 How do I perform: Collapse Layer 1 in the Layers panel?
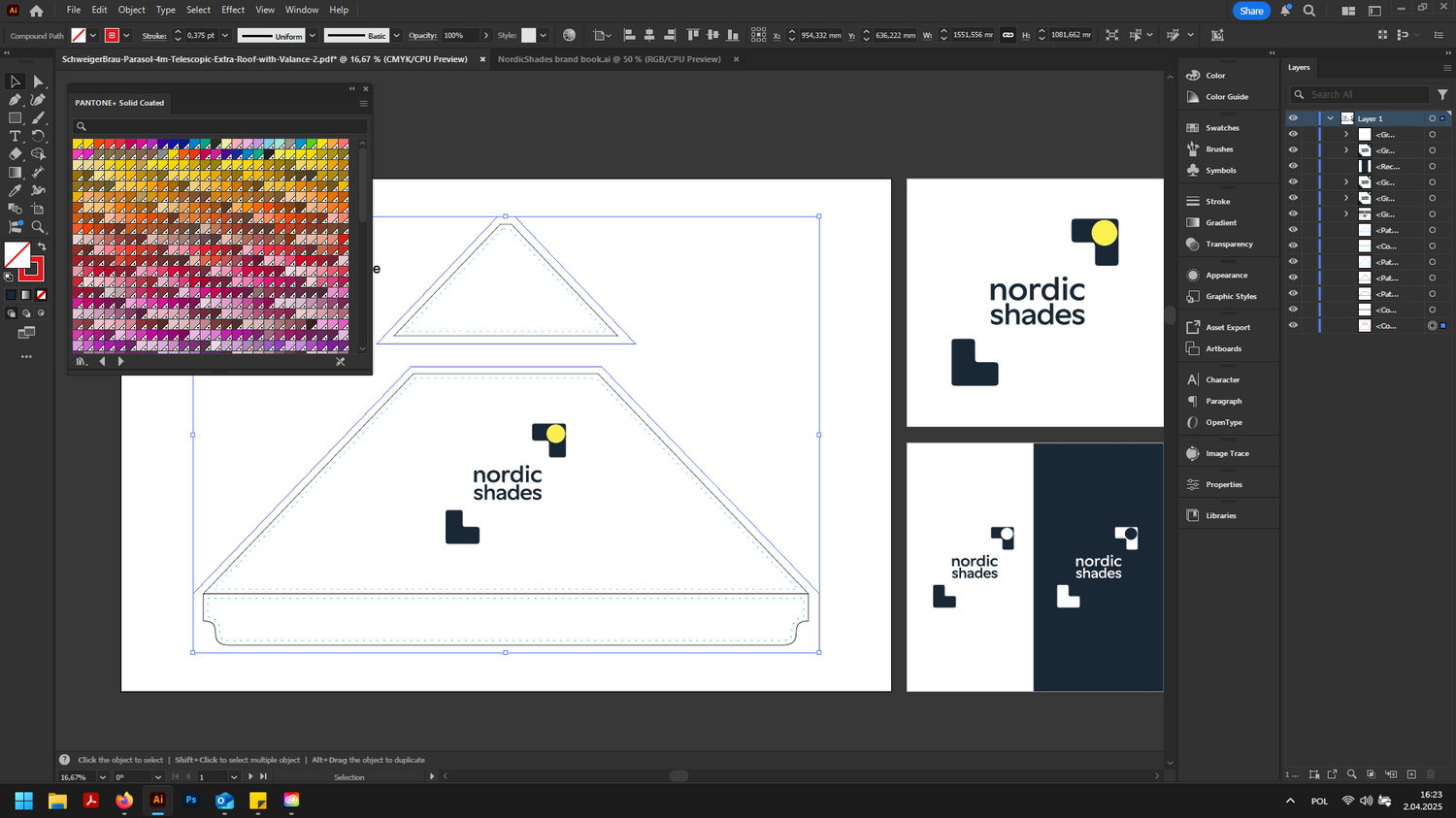click(1330, 118)
